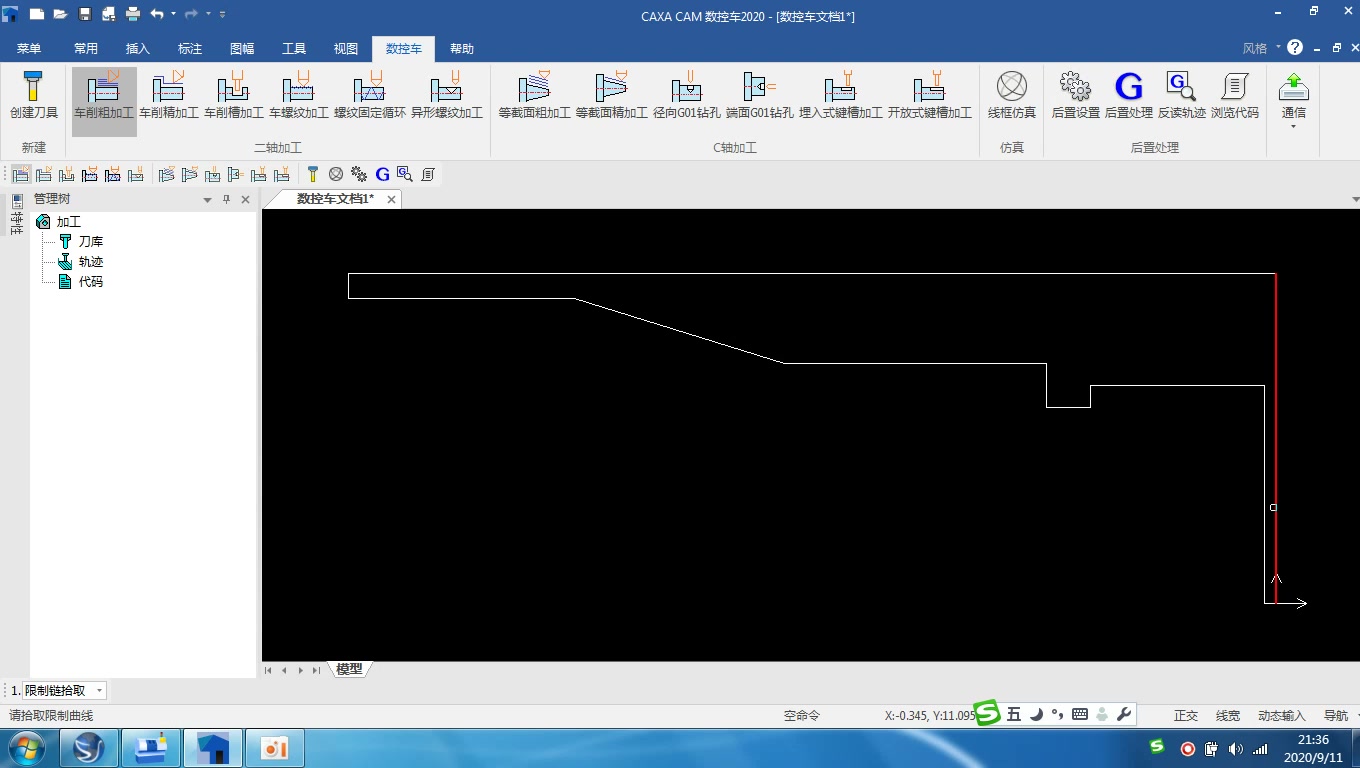Select the 车削精加工 finish turning tool
This screenshot has width=1360, height=768.
[169, 97]
